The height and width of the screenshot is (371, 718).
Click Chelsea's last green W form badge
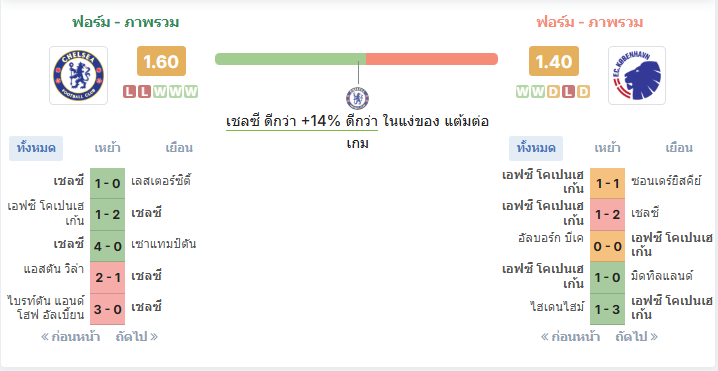coord(191,92)
